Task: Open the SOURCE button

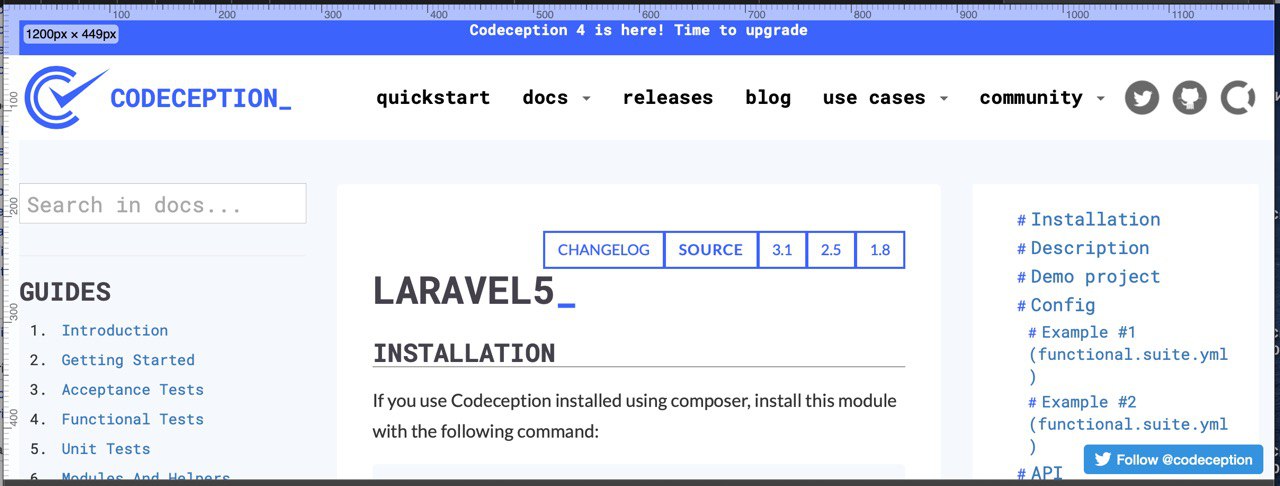Action: 711,250
